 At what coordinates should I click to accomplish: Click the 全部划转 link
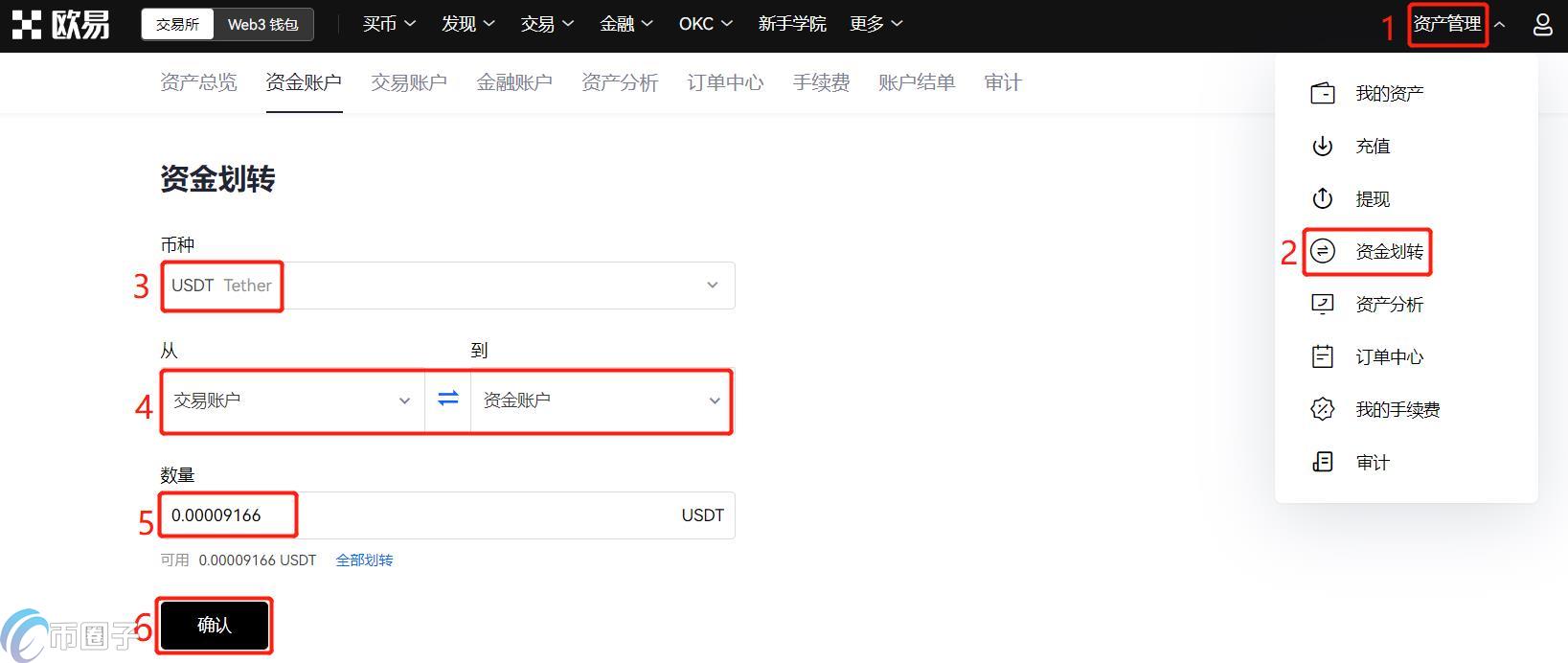pyautogui.click(x=364, y=560)
